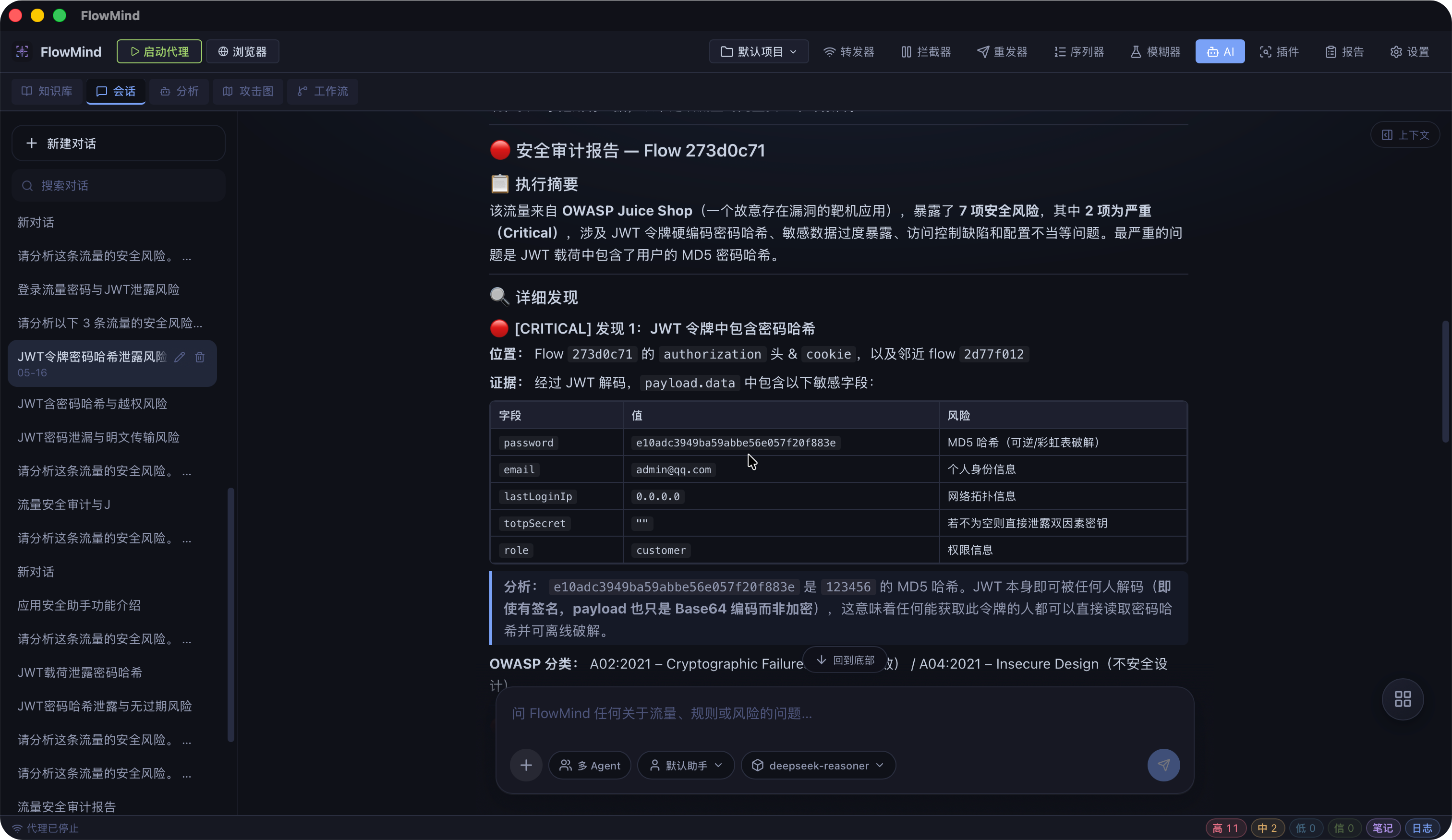Click the 启动代理 start proxy button
Viewport: 1452px width, 840px height.
159,52
